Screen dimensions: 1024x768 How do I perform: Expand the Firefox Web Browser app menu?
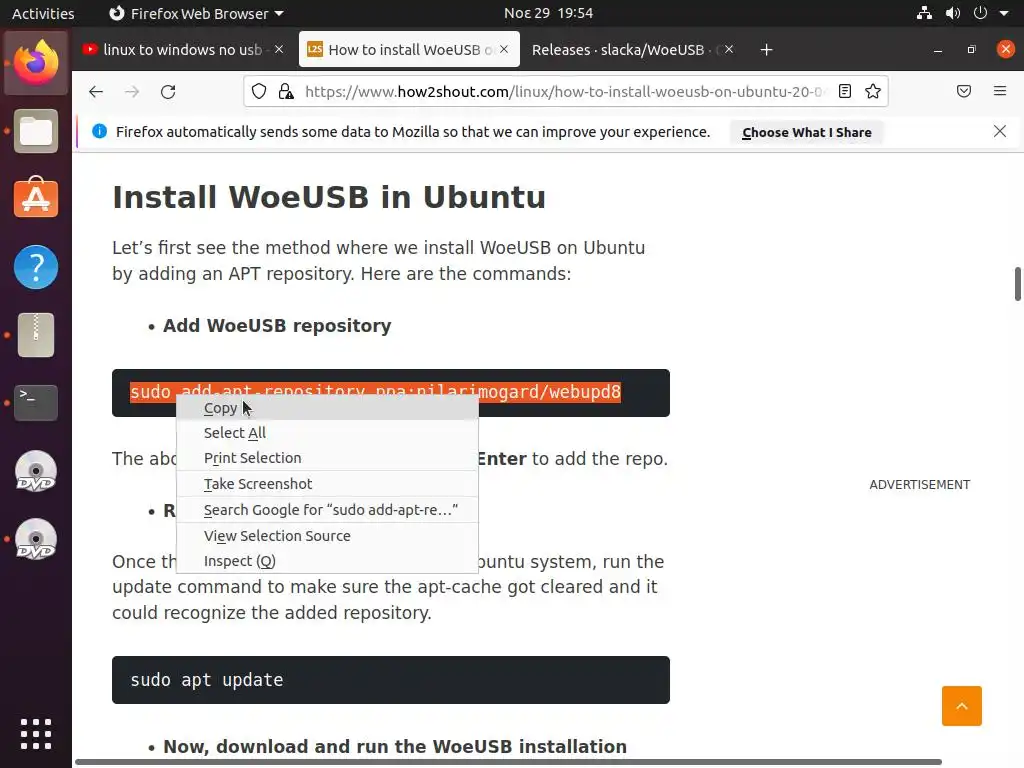click(195, 13)
